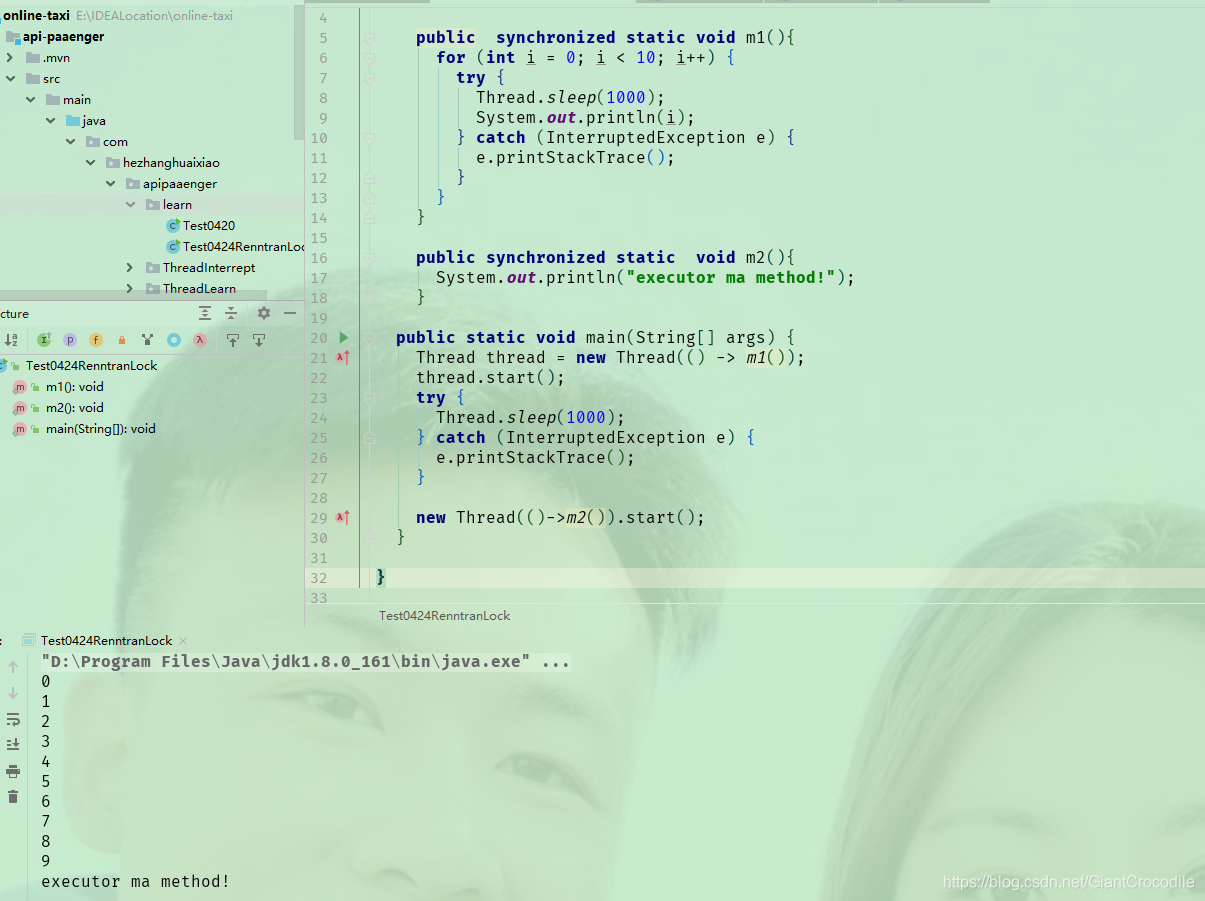Click fold marker on m2 method line 16

(x=369, y=258)
